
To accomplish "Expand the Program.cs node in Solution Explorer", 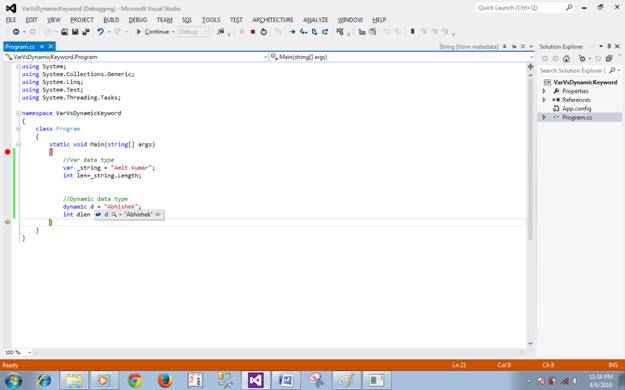I will pyautogui.click(x=544, y=117).
